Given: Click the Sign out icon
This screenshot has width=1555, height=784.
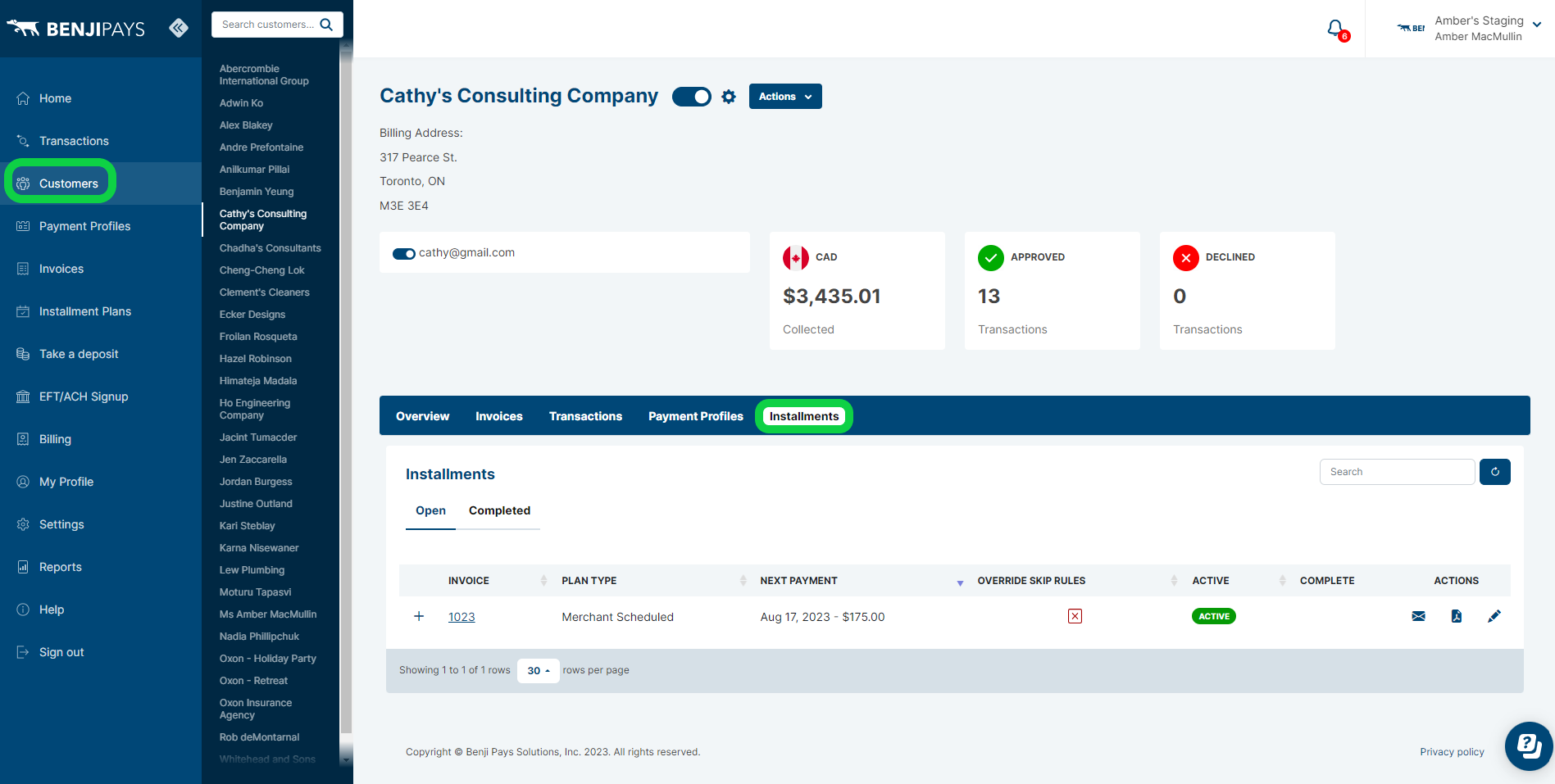Looking at the screenshot, I should [23, 652].
